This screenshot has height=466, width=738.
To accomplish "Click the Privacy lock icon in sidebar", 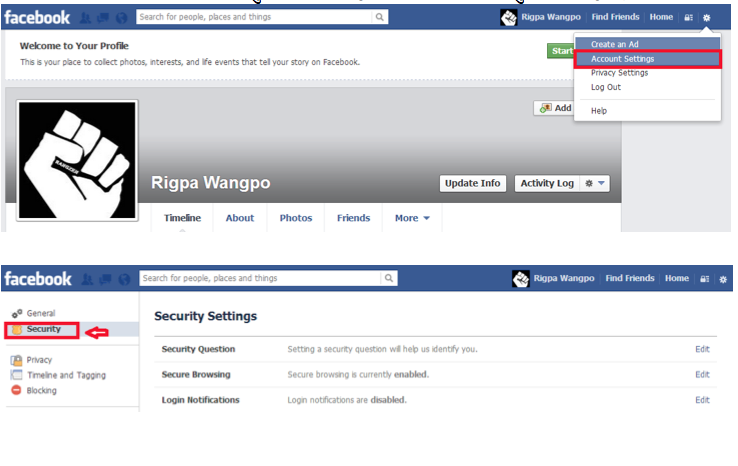I will point(16,361).
